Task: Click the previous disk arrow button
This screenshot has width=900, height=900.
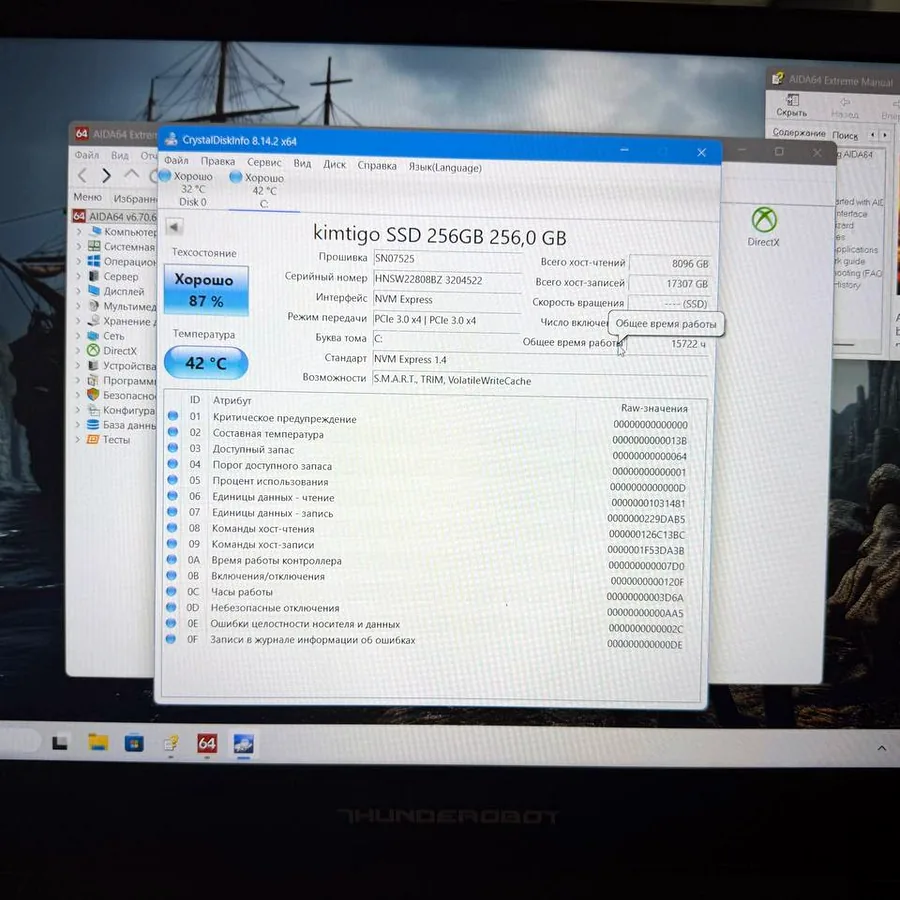Action: pyautogui.click(x=174, y=226)
